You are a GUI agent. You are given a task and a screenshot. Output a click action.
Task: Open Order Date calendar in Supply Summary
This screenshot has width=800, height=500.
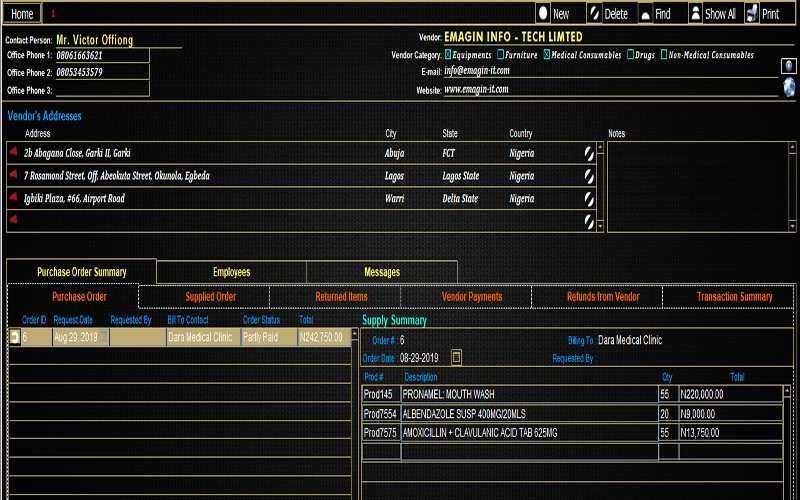(x=457, y=357)
